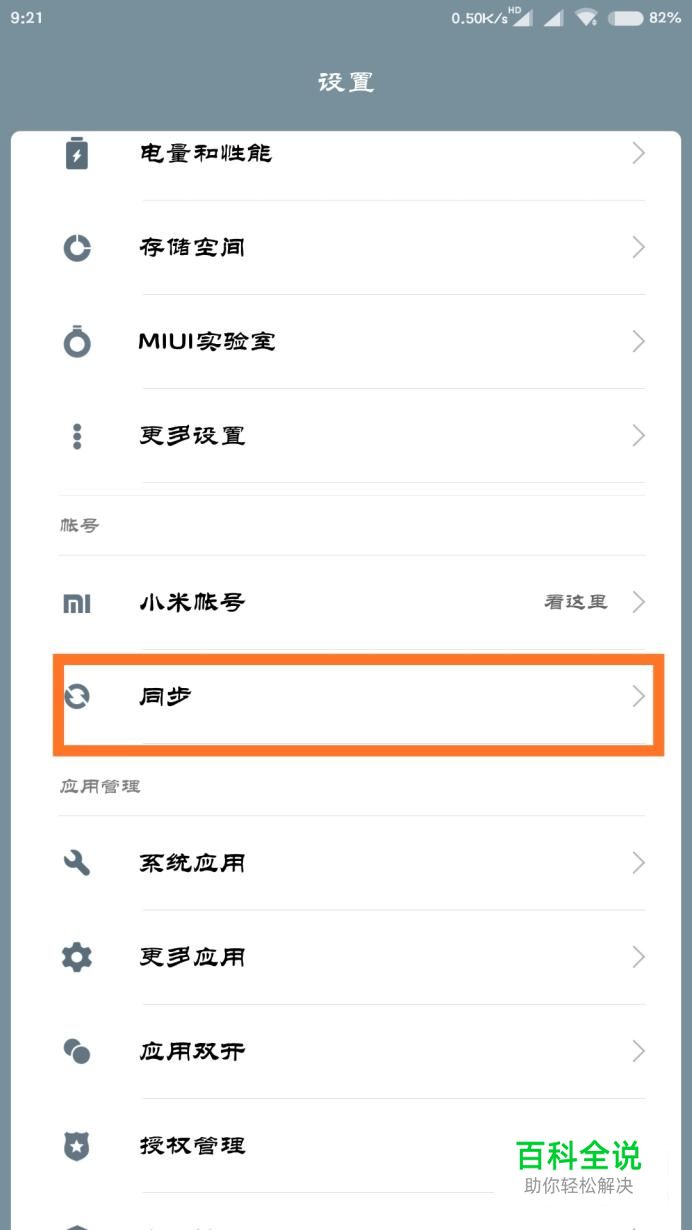Tap the 看这里 link beside Mi account

click(x=575, y=603)
